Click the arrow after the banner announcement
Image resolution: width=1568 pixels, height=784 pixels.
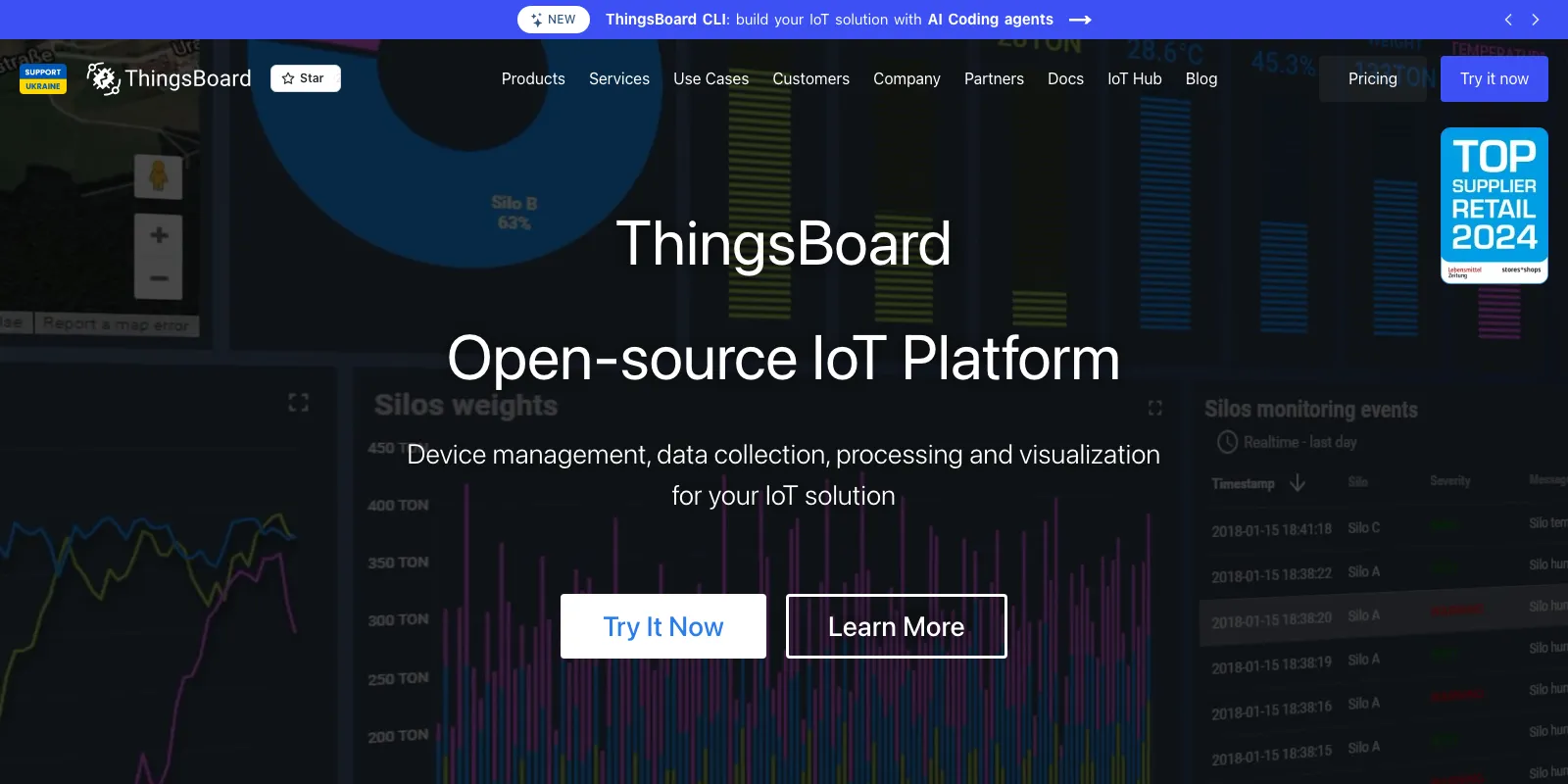[x=1080, y=20]
